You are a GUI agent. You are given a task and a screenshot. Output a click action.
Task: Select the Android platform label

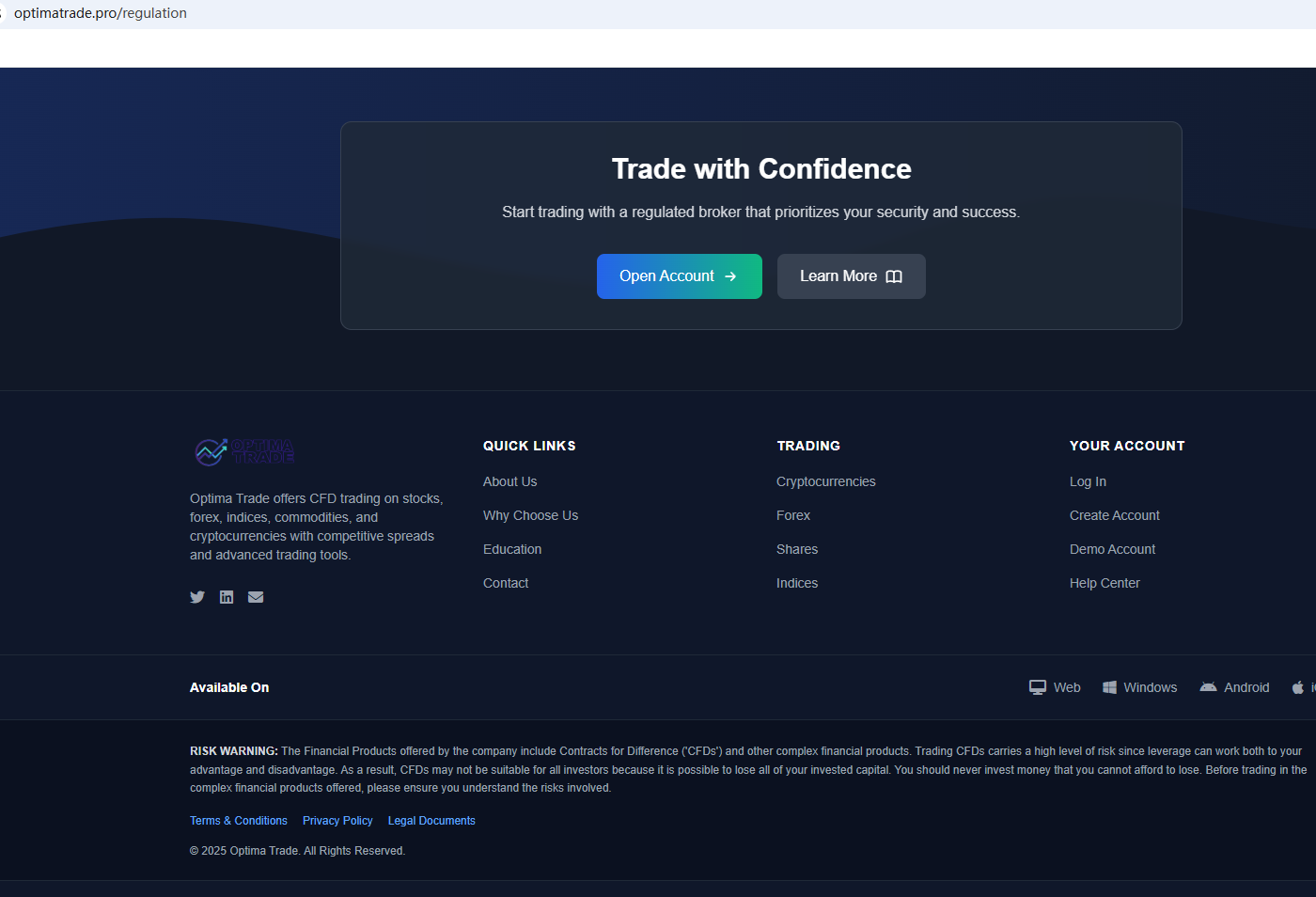pyautogui.click(x=1246, y=687)
